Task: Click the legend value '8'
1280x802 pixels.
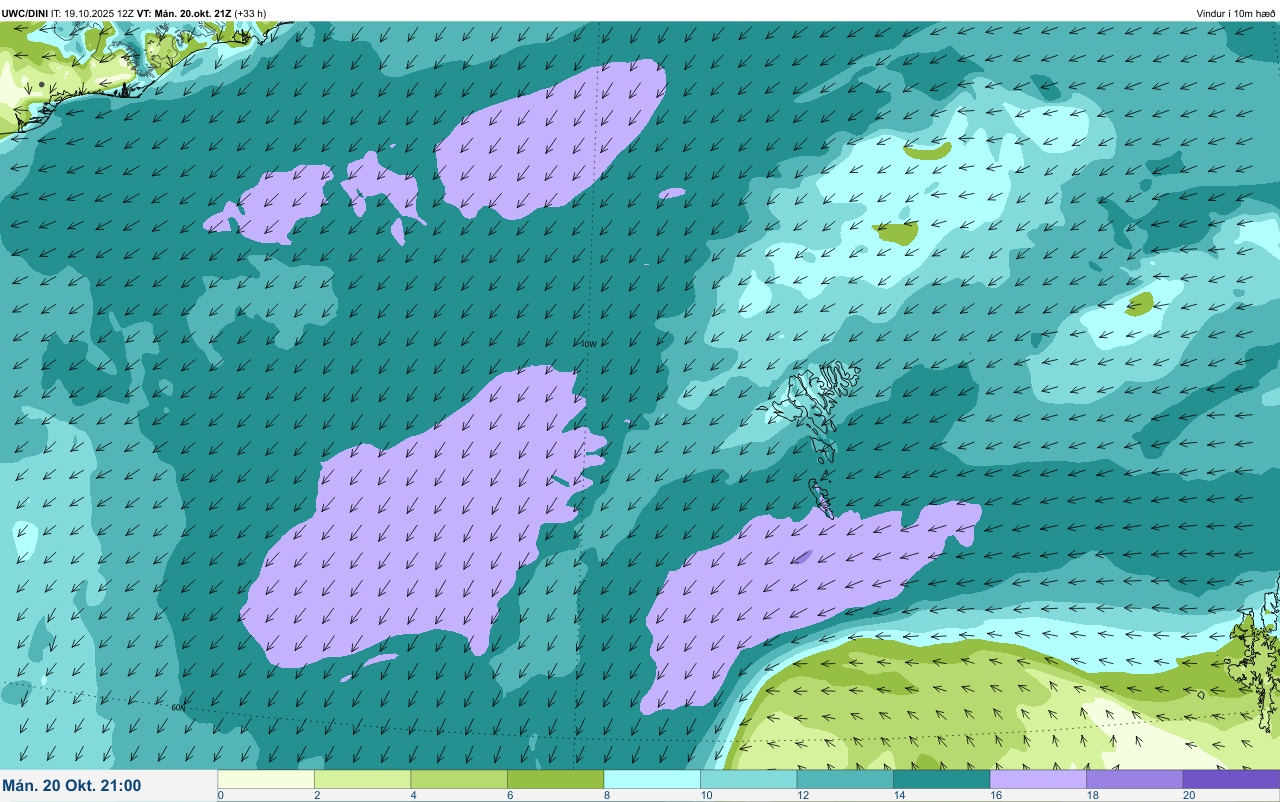Action: 606,795
